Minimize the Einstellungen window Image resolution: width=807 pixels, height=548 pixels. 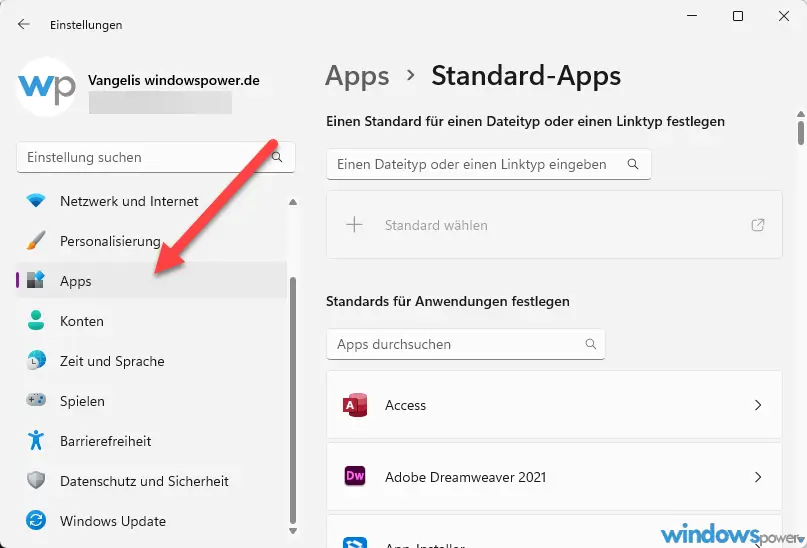tap(692, 16)
